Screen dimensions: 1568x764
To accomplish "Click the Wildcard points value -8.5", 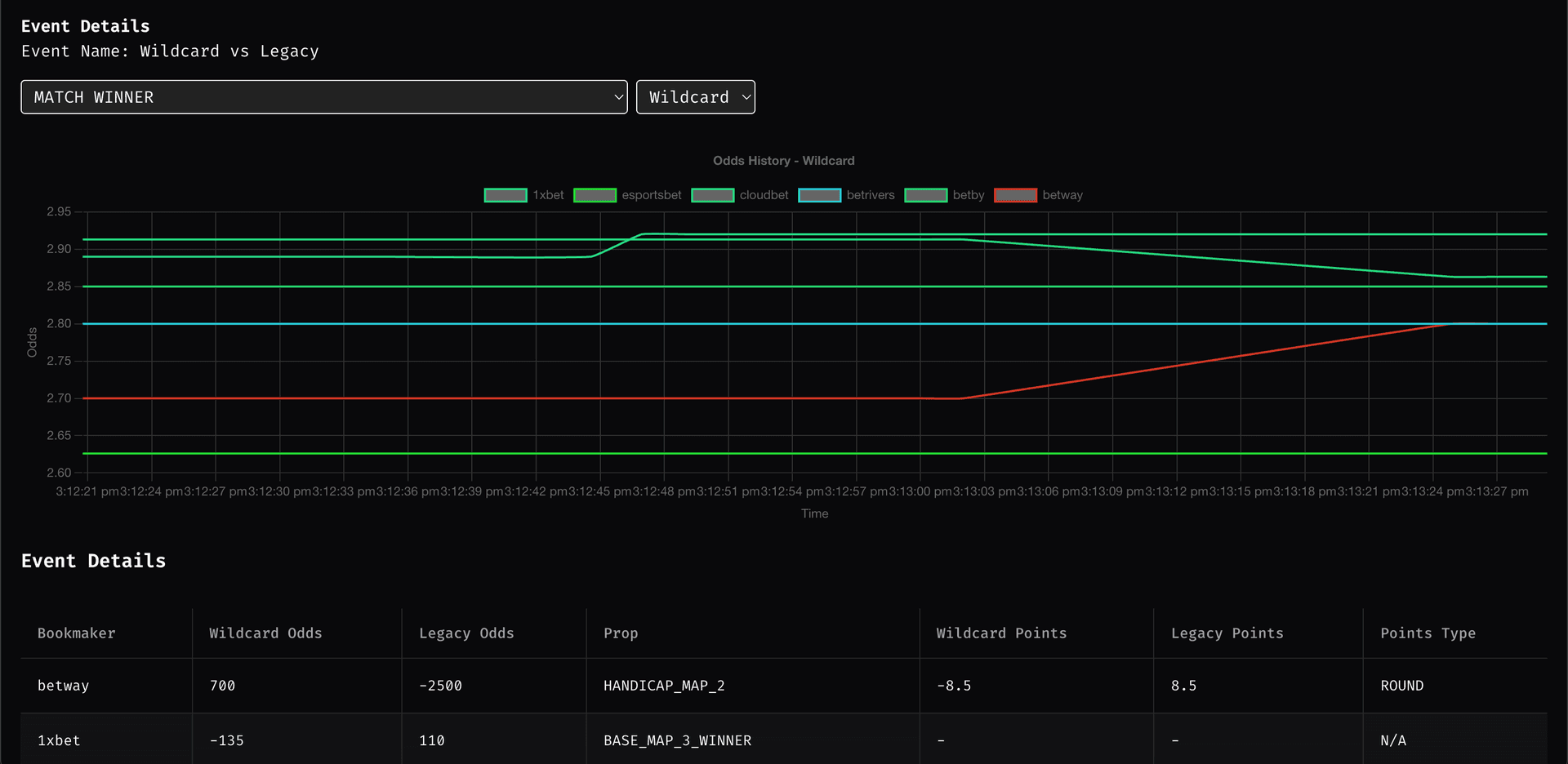I will [x=954, y=686].
